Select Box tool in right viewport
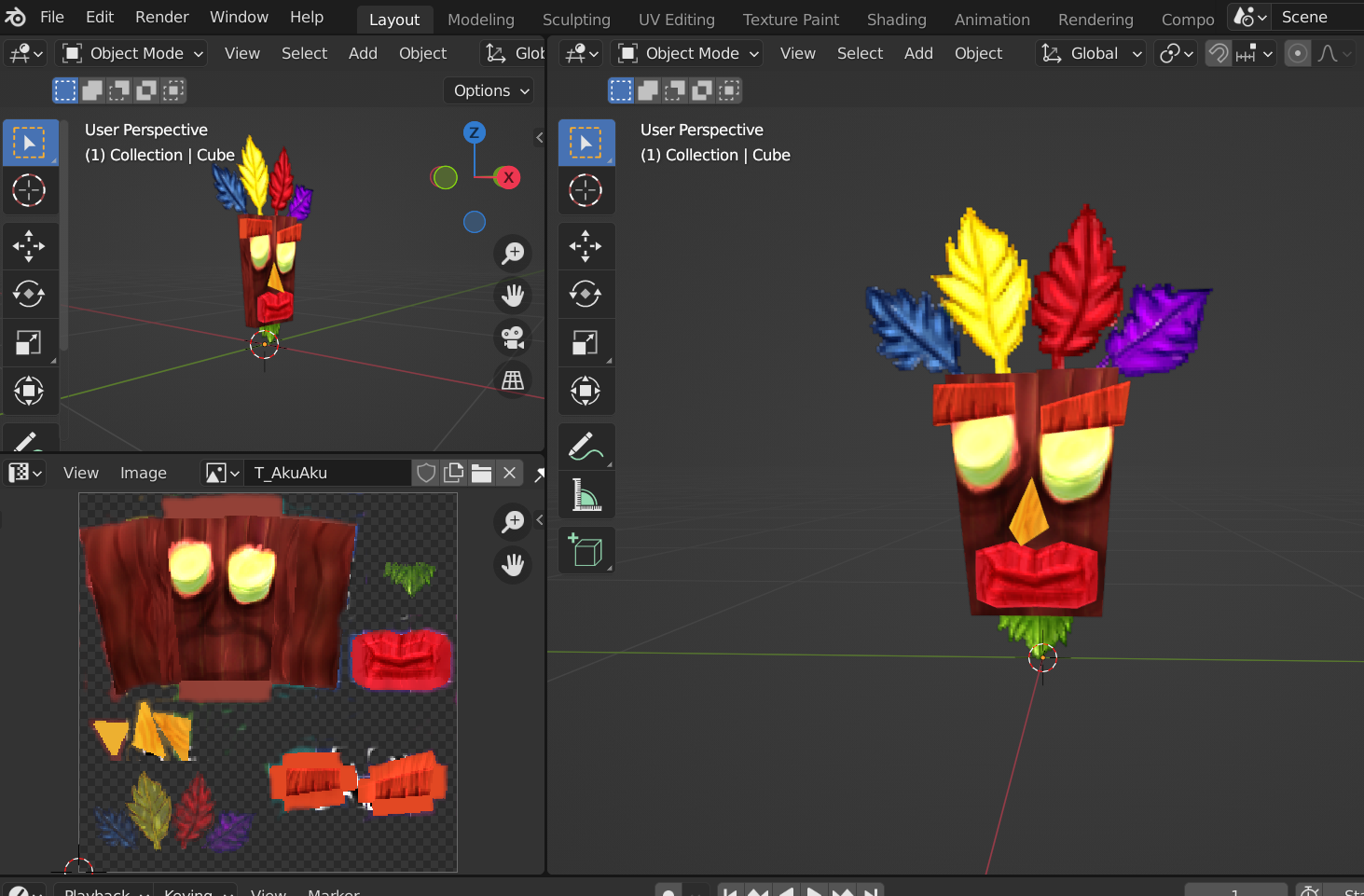 tap(586, 143)
